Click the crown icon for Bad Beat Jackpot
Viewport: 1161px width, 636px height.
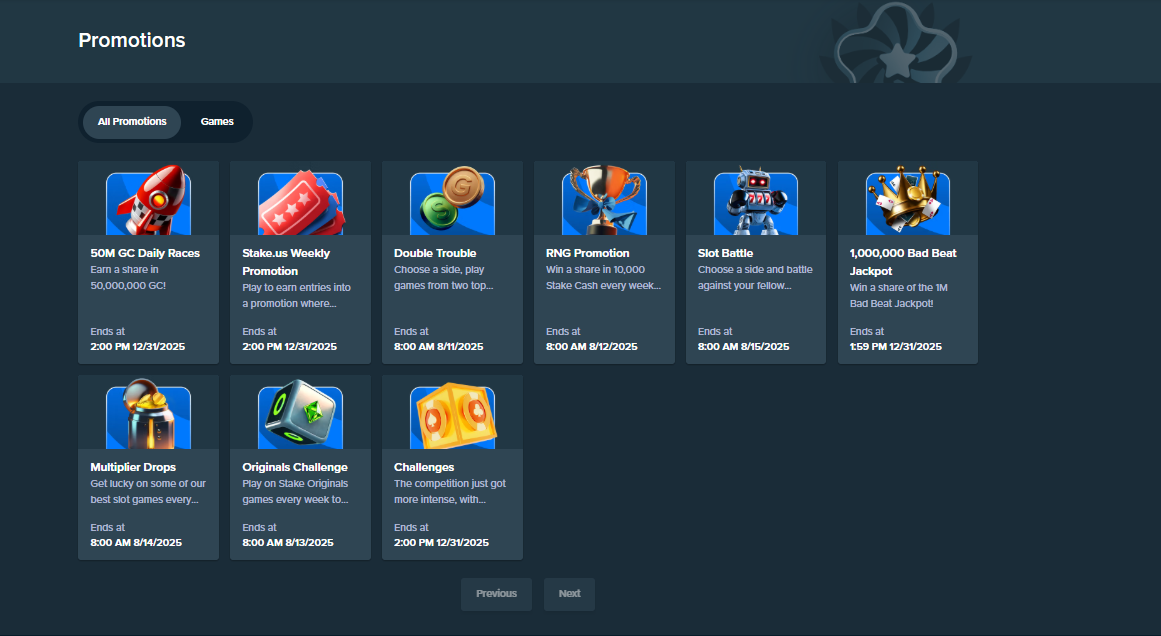pyautogui.click(x=908, y=201)
